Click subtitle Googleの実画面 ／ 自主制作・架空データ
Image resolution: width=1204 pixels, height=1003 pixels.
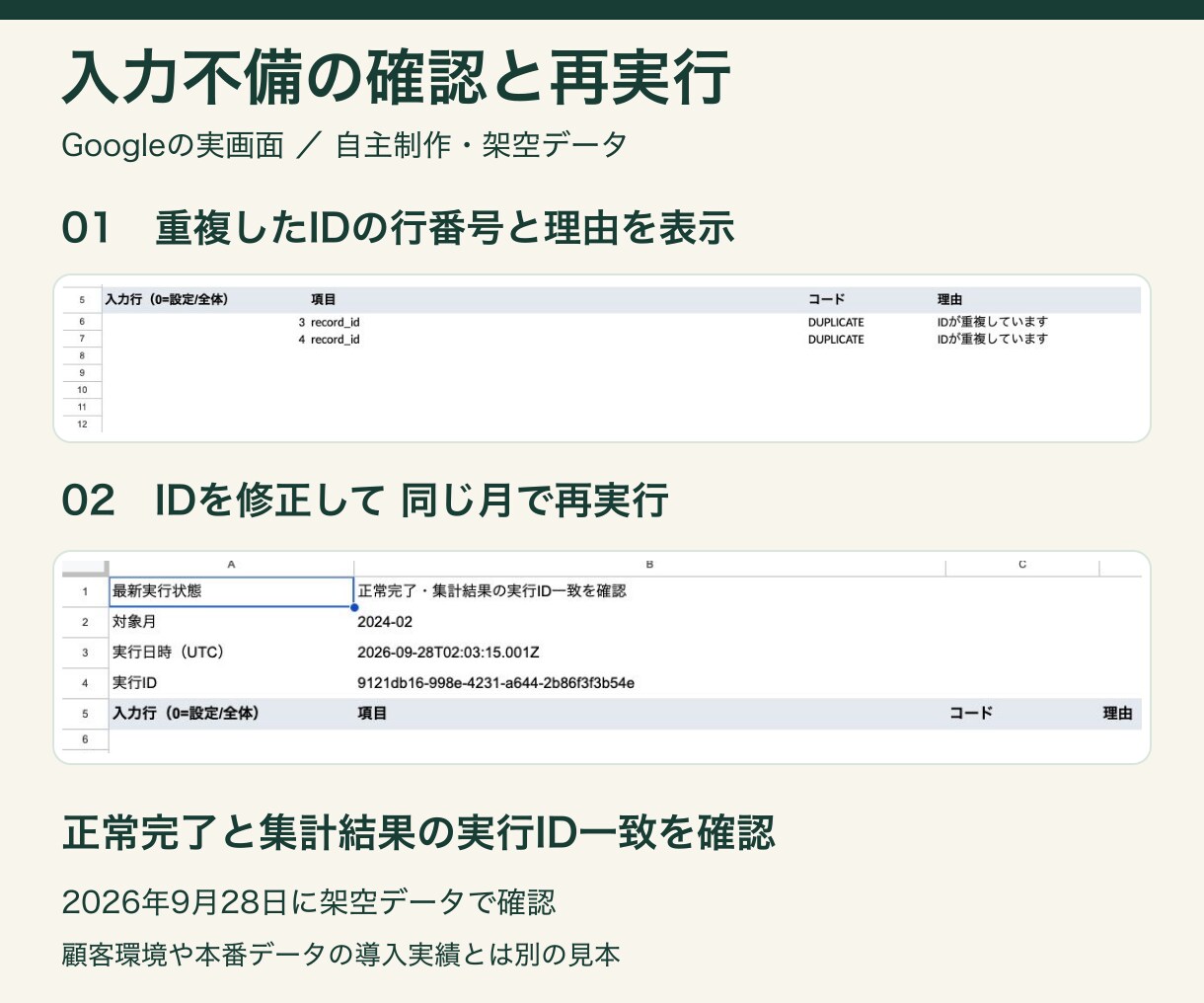pyautogui.click(x=344, y=145)
